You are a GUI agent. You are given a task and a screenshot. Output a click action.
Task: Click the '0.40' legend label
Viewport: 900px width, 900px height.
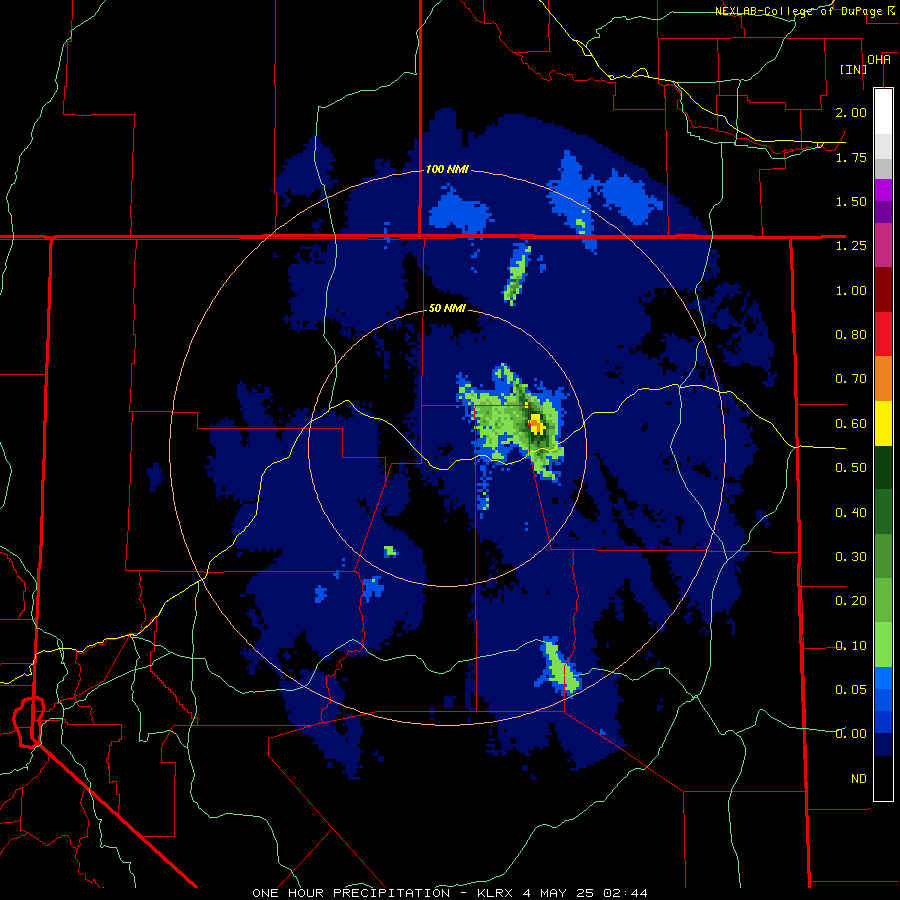(x=851, y=513)
